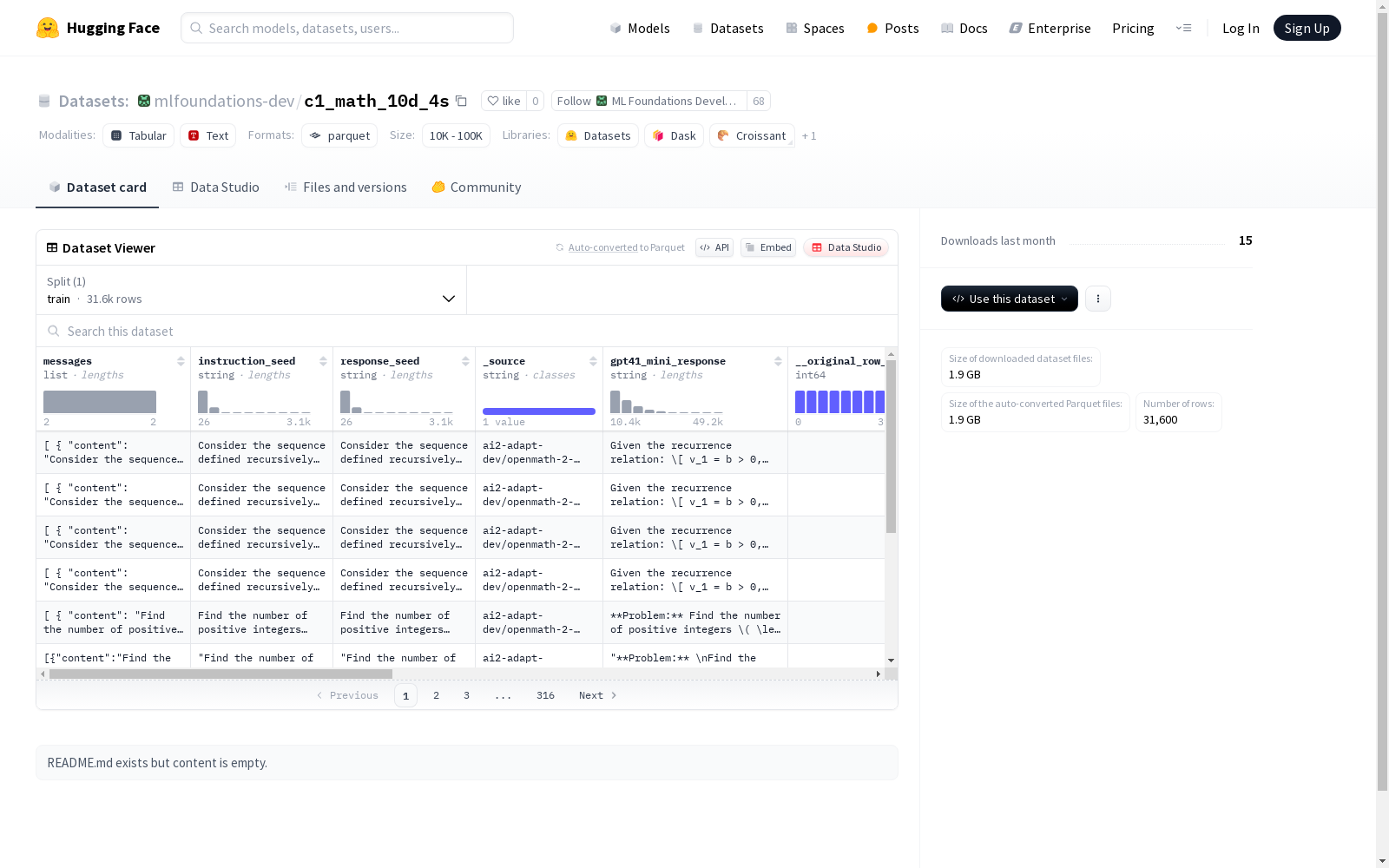Follow ML Foundations Development
Viewport: 1389px width, 868px height.
point(649,101)
